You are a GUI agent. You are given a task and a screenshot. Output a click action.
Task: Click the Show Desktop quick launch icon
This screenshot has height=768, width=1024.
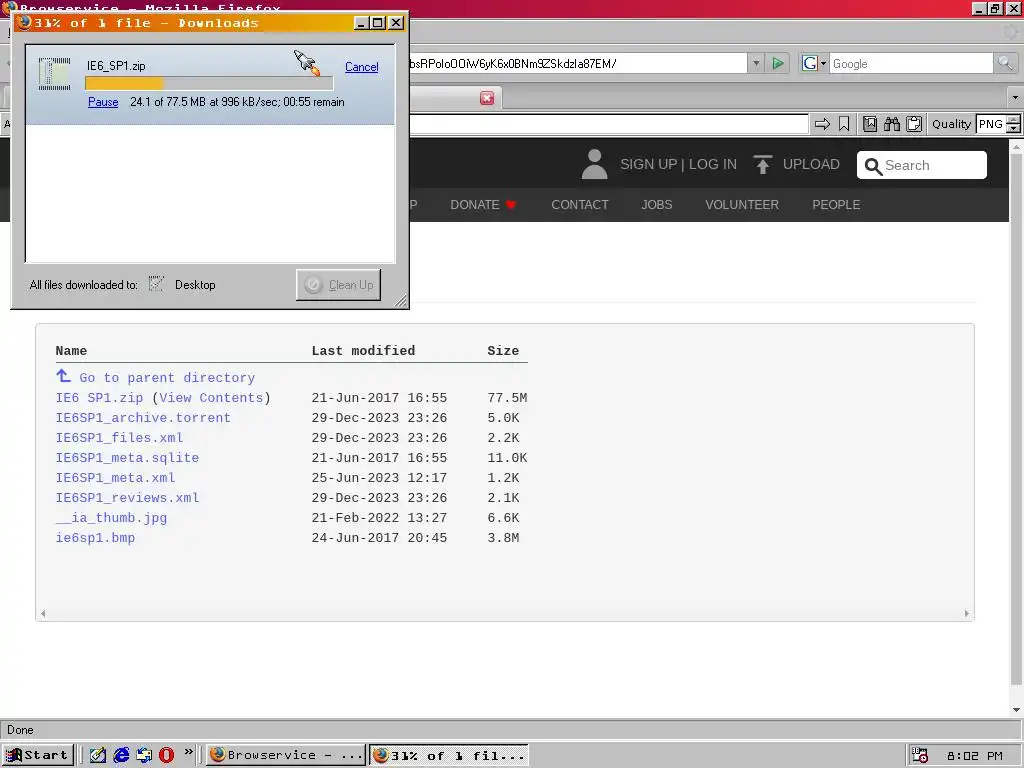click(98, 756)
